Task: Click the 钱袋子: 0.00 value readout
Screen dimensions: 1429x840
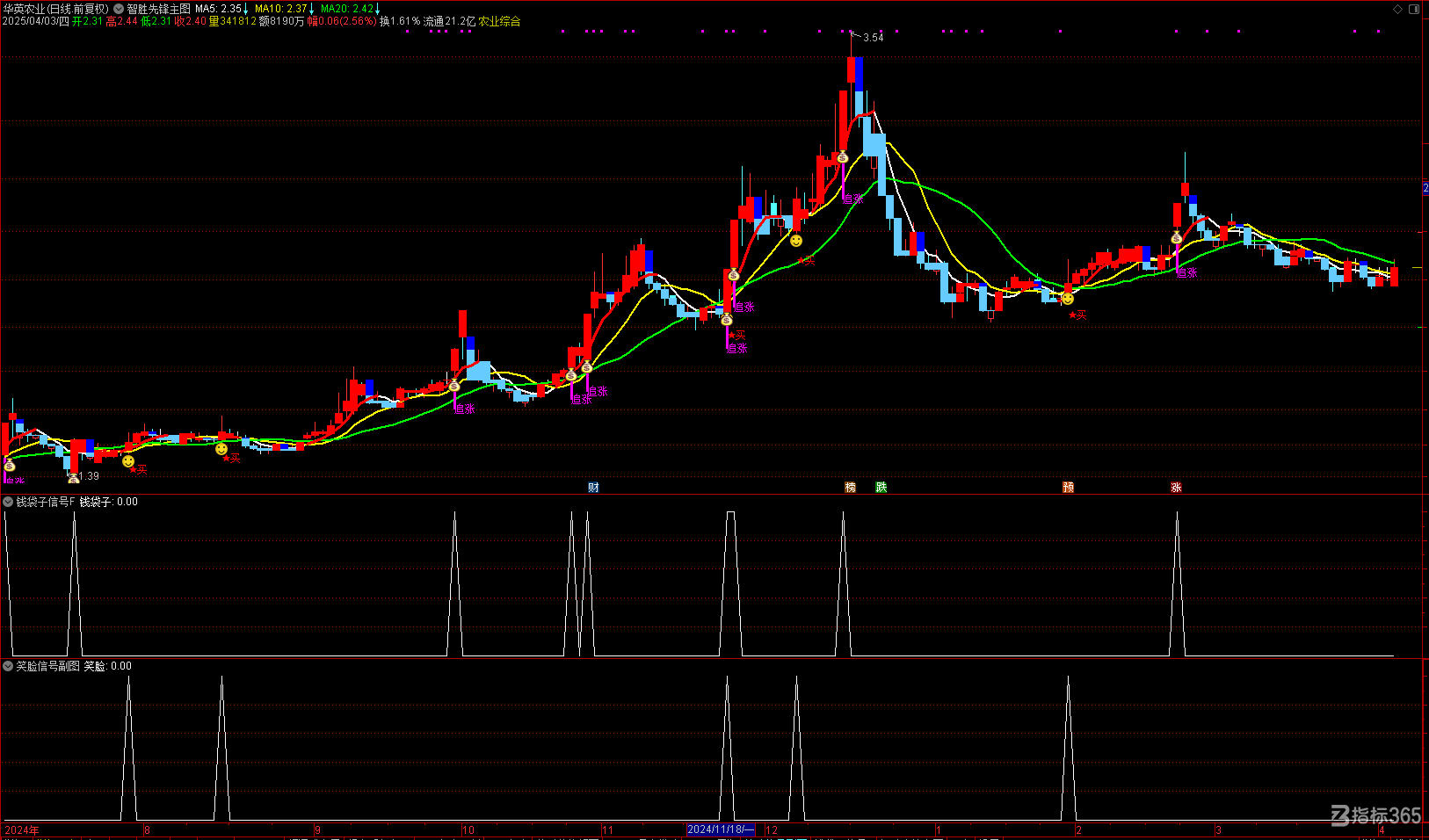Action: 109,502
